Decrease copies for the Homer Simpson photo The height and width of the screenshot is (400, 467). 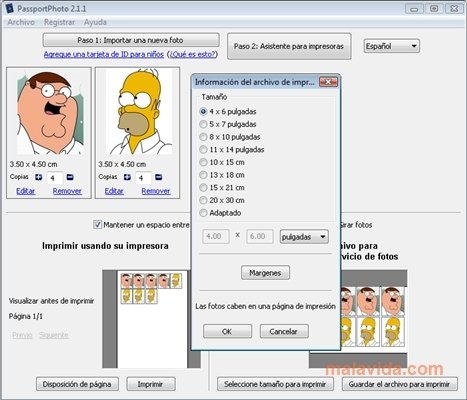coord(159,177)
